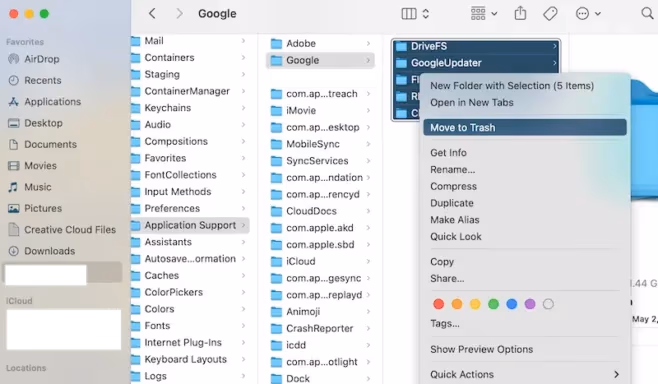Expand the Keychains folder chevron

243,108
